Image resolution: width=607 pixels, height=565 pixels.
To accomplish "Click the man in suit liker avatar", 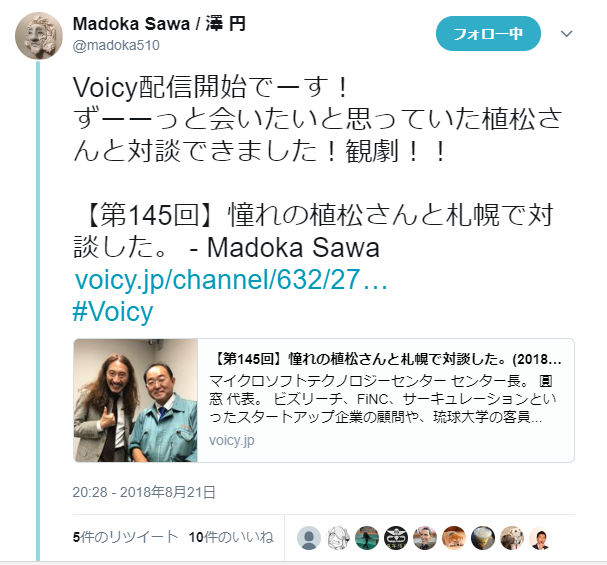I will pyautogui.click(x=541, y=538).
